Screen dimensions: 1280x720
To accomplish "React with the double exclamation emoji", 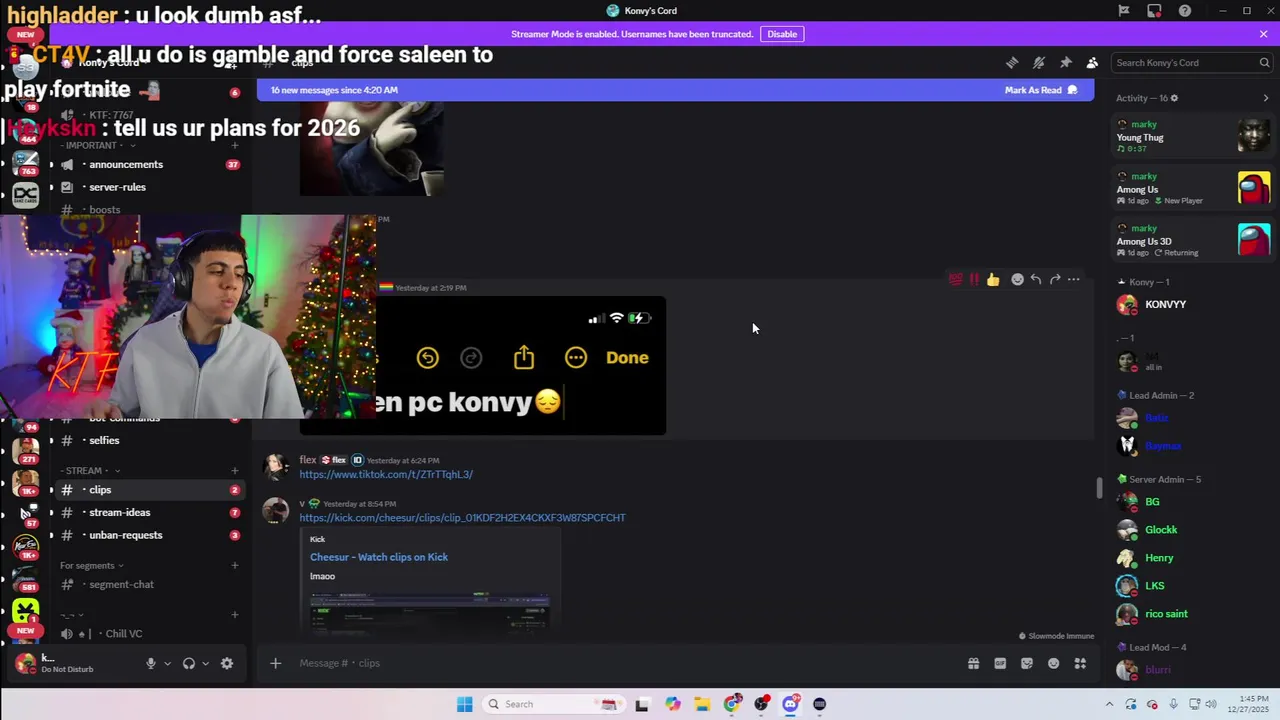I will 974,280.
